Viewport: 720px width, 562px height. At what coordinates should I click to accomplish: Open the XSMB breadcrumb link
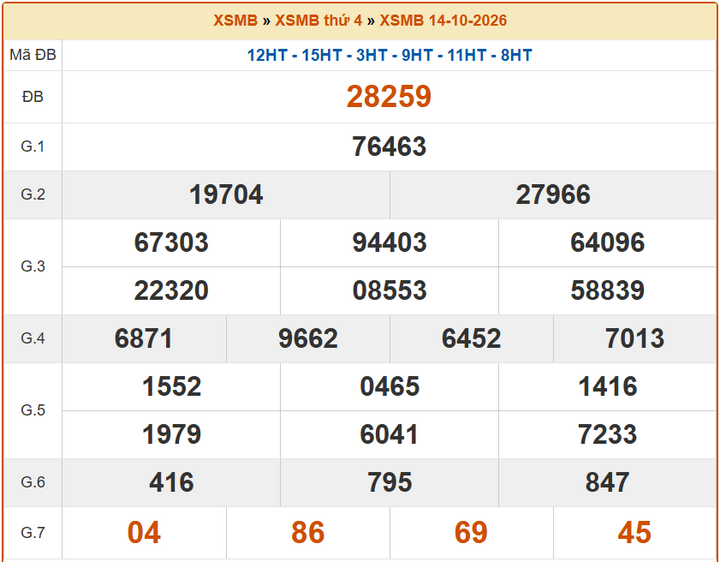point(235,21)
